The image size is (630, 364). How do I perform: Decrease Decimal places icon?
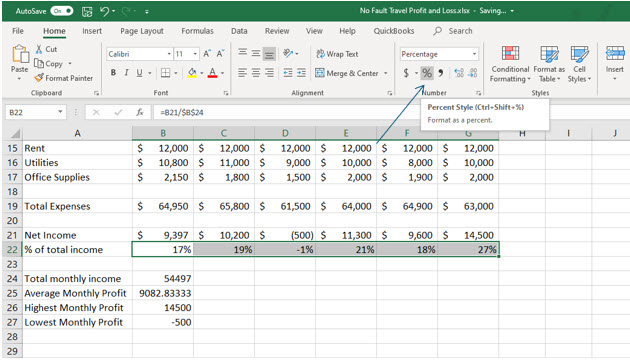pyautogui.click(x=473, y=73)
